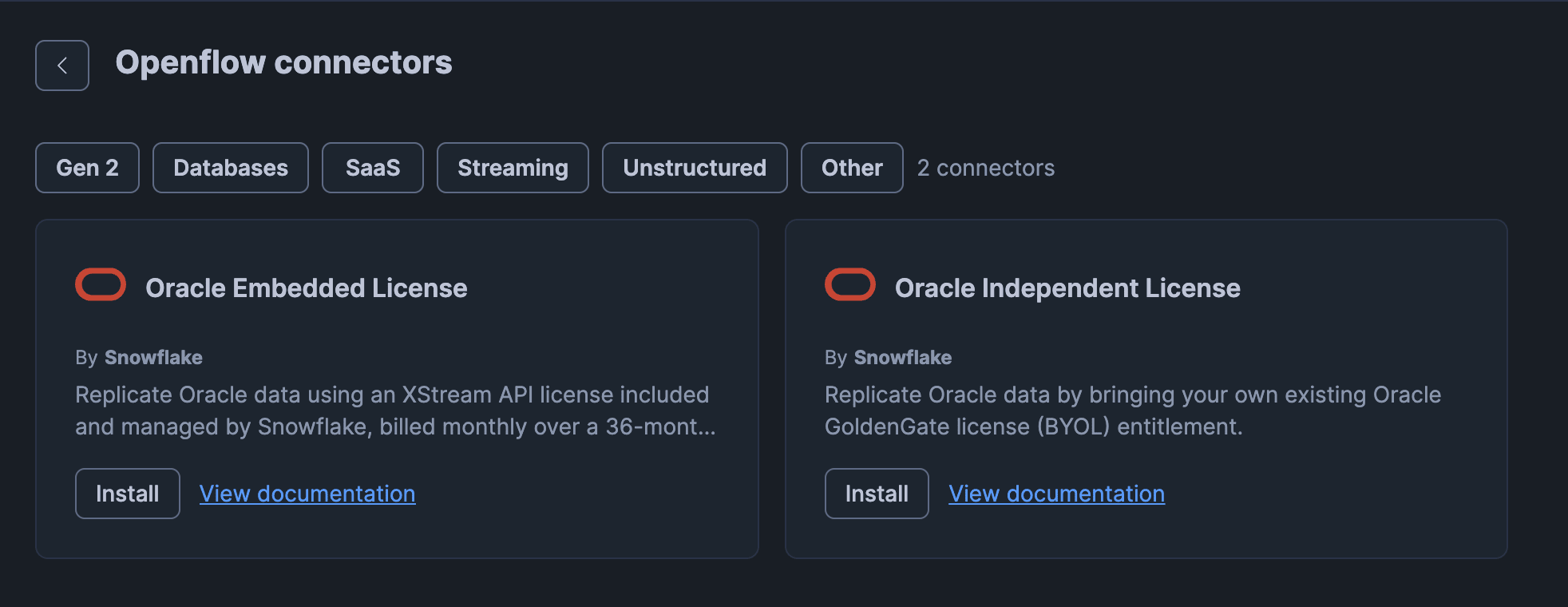The height and width of the screenshot is (607, 1568).
Task: View documentation for Oracle Embedded License
Action: (307, 494)
